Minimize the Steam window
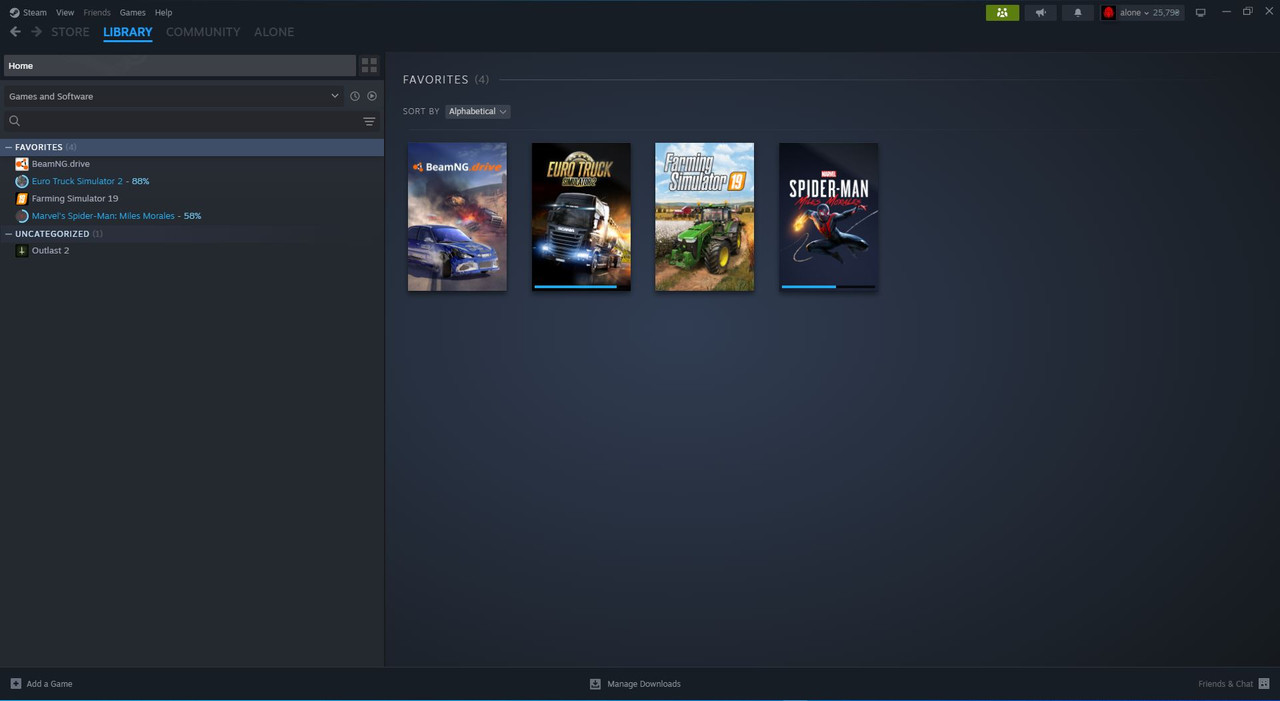Screen dimensions: 1280x701 (1226, 12)
